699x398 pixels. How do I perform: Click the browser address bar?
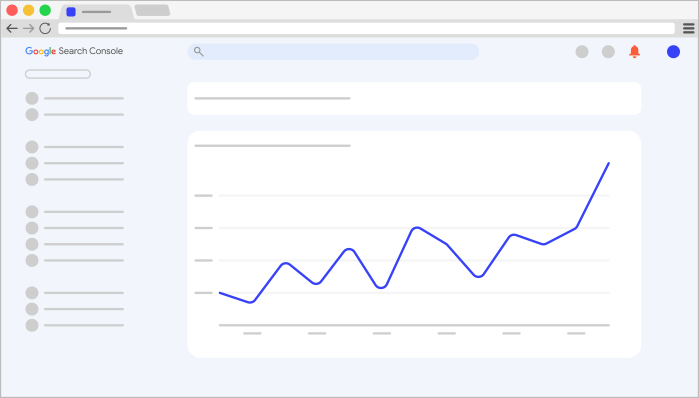(x=366, y=29)
